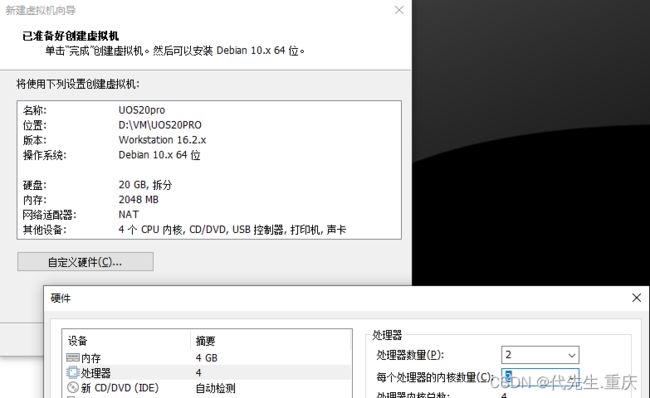The width and height of the screenshot is (650, 398).
Task: Click the network adapter value NAT
Action: [129, 214]
